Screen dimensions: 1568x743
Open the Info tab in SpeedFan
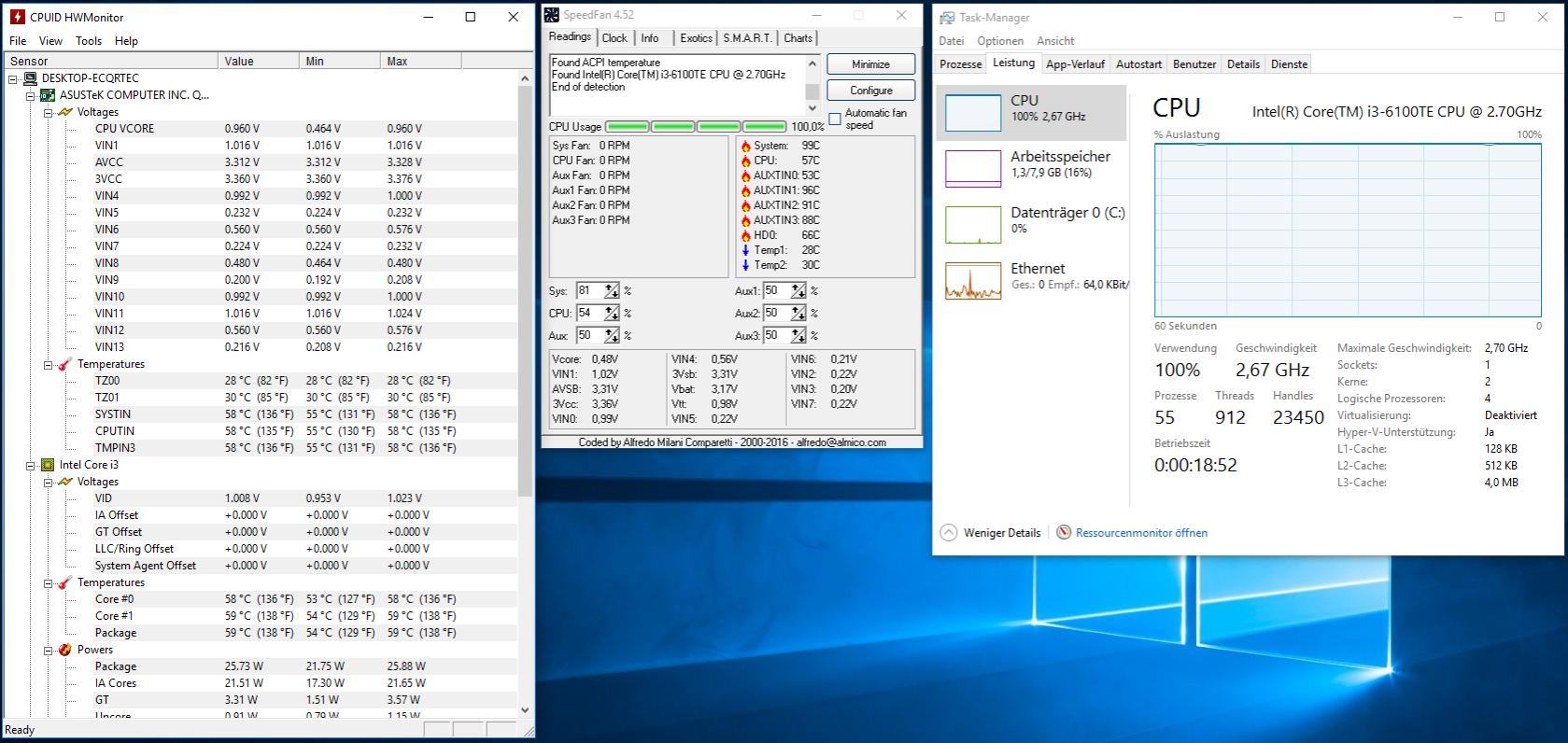click(650, 38)
